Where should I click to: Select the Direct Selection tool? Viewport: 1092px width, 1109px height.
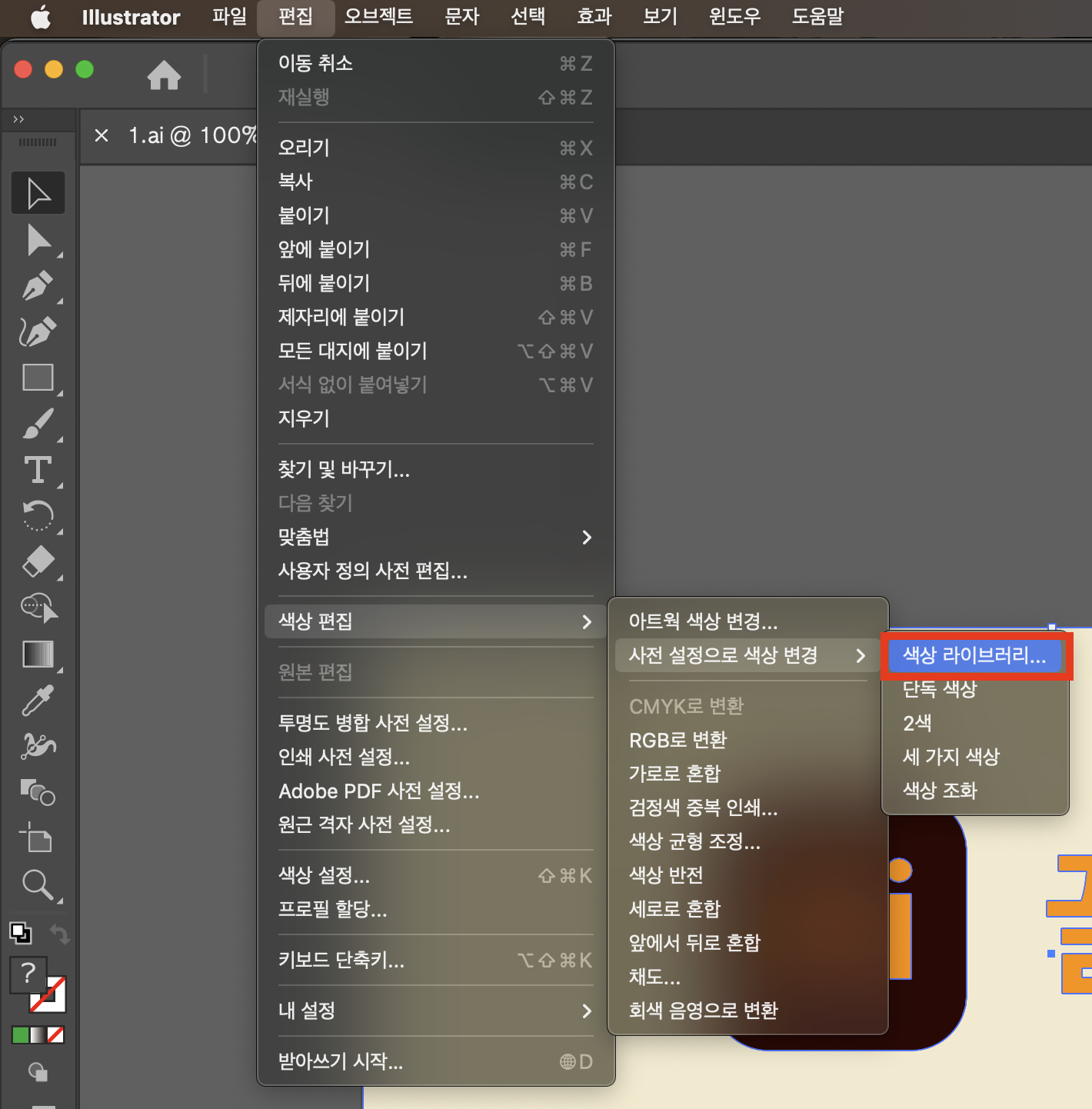(38, 240)
